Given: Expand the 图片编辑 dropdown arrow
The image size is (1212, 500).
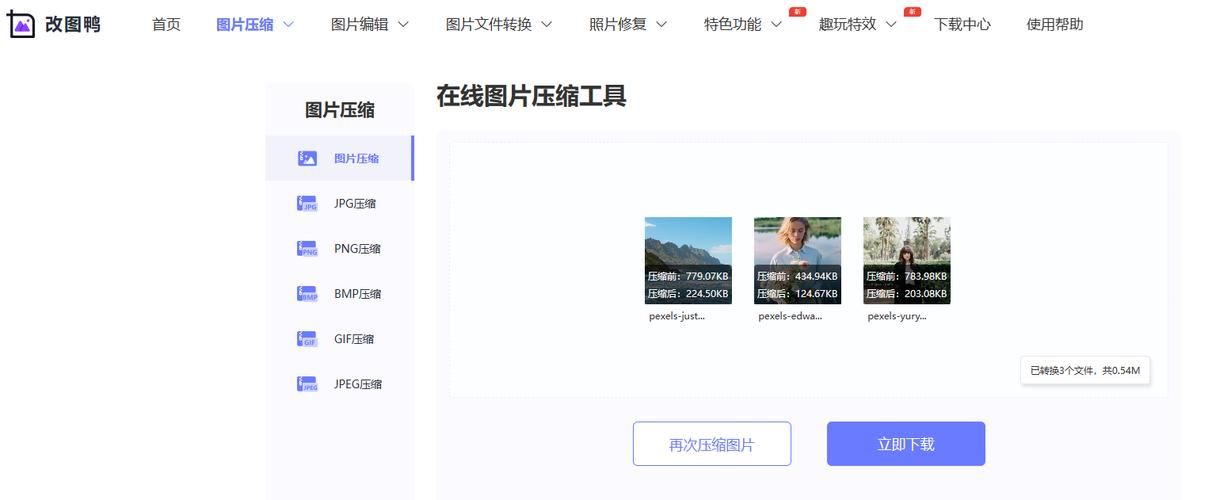Looking at the screenshot, I should coord(403,24).
